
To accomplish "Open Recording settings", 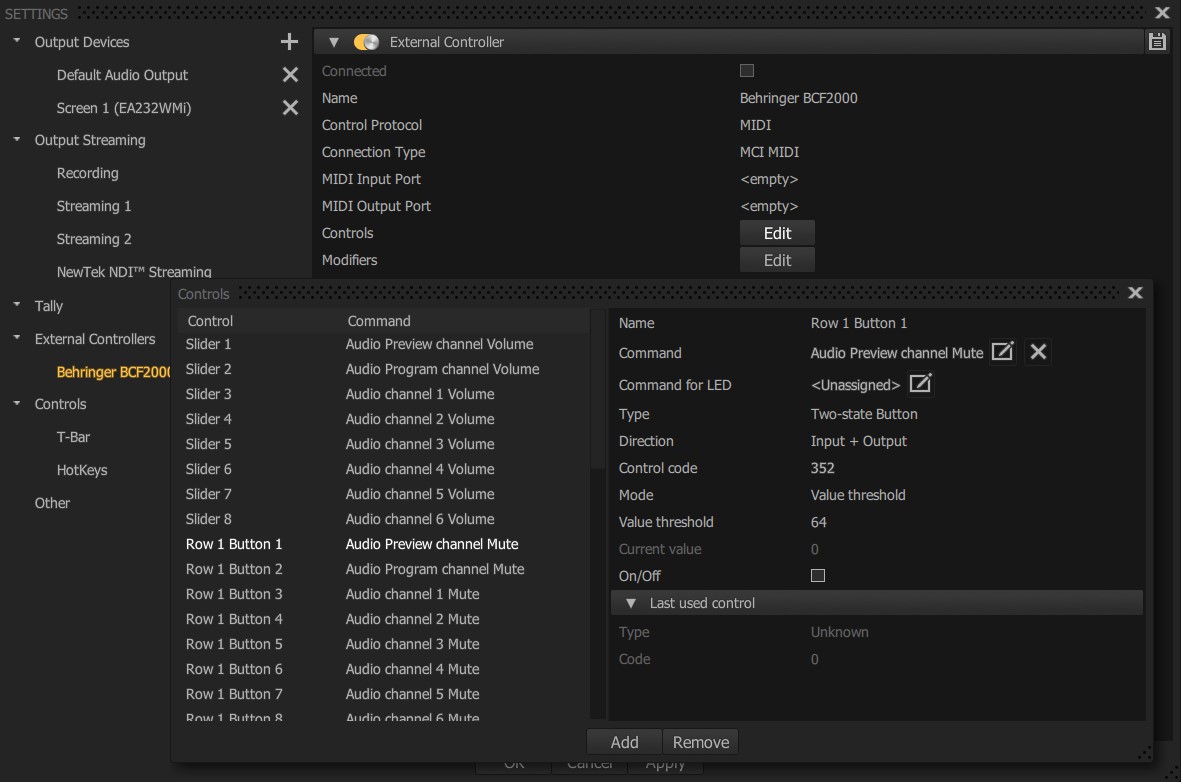I will [87, 173].
